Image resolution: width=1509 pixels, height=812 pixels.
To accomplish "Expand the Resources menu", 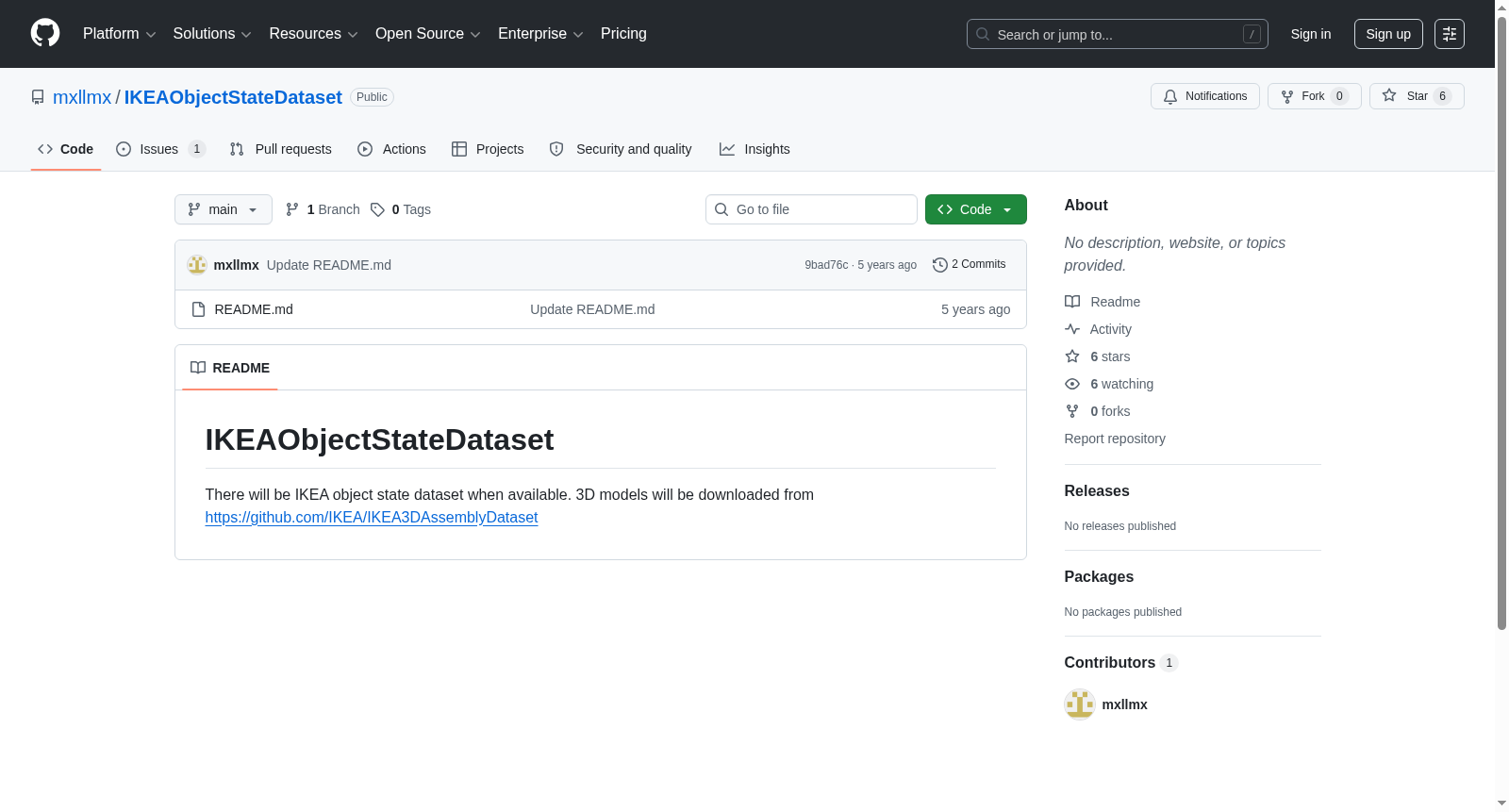I will [313, 34].
